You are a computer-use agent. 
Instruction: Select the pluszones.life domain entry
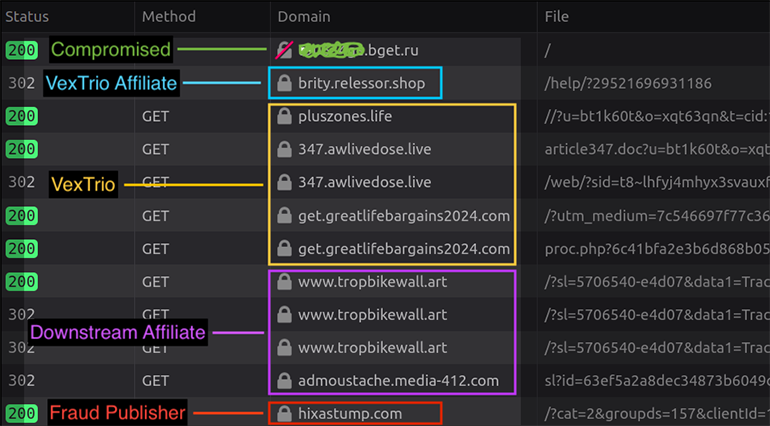click(344, 116)
